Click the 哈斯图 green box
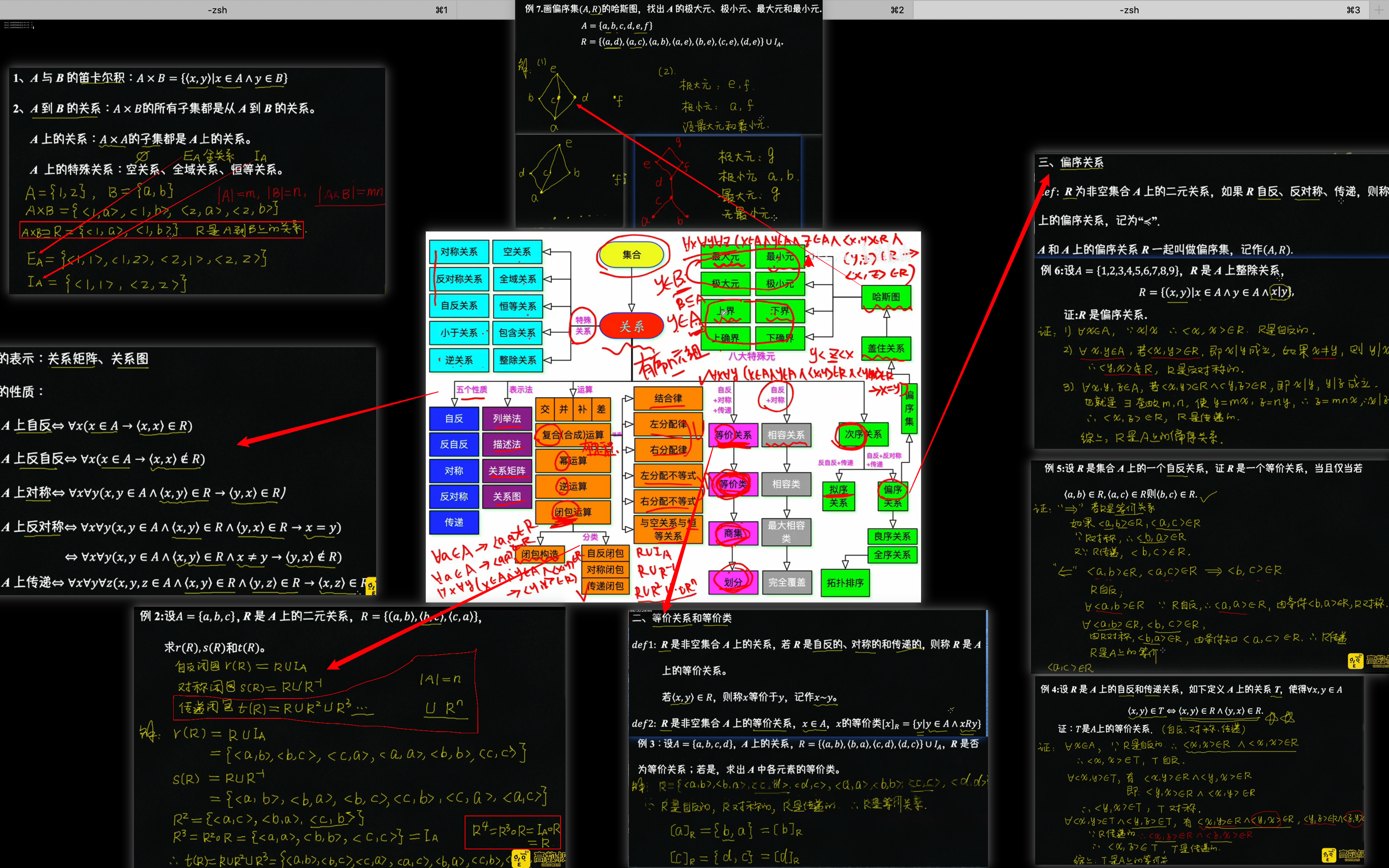The width and height of the screenshot is (1389, 868). (x=885, y=297)
